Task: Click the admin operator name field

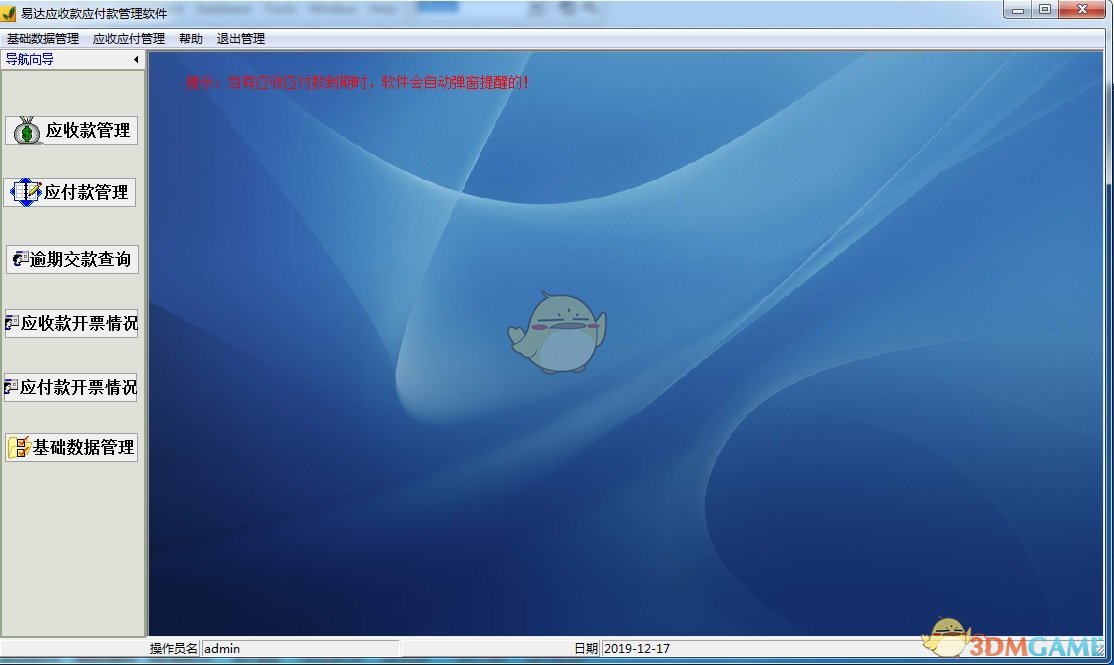Action: pos(300,649)
